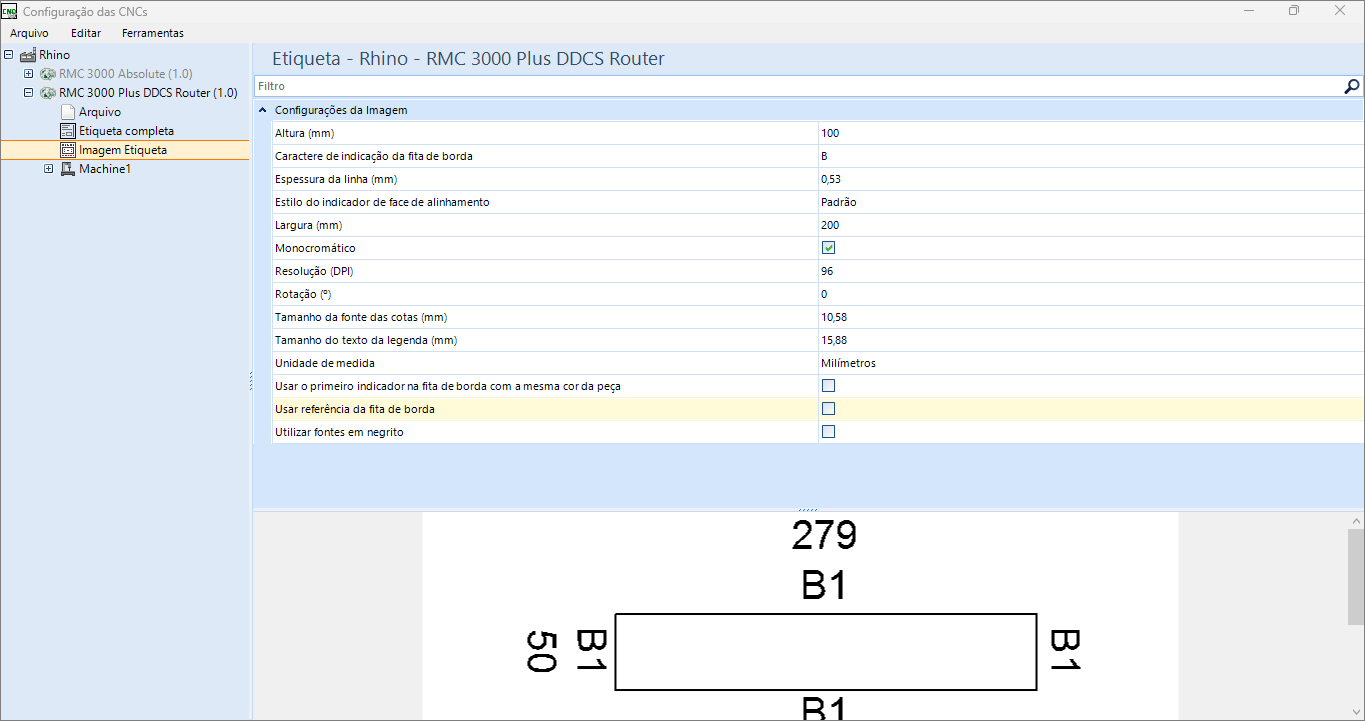
Task: Minimize the Configuração das CNCs window
Action: pos(1248,11)
